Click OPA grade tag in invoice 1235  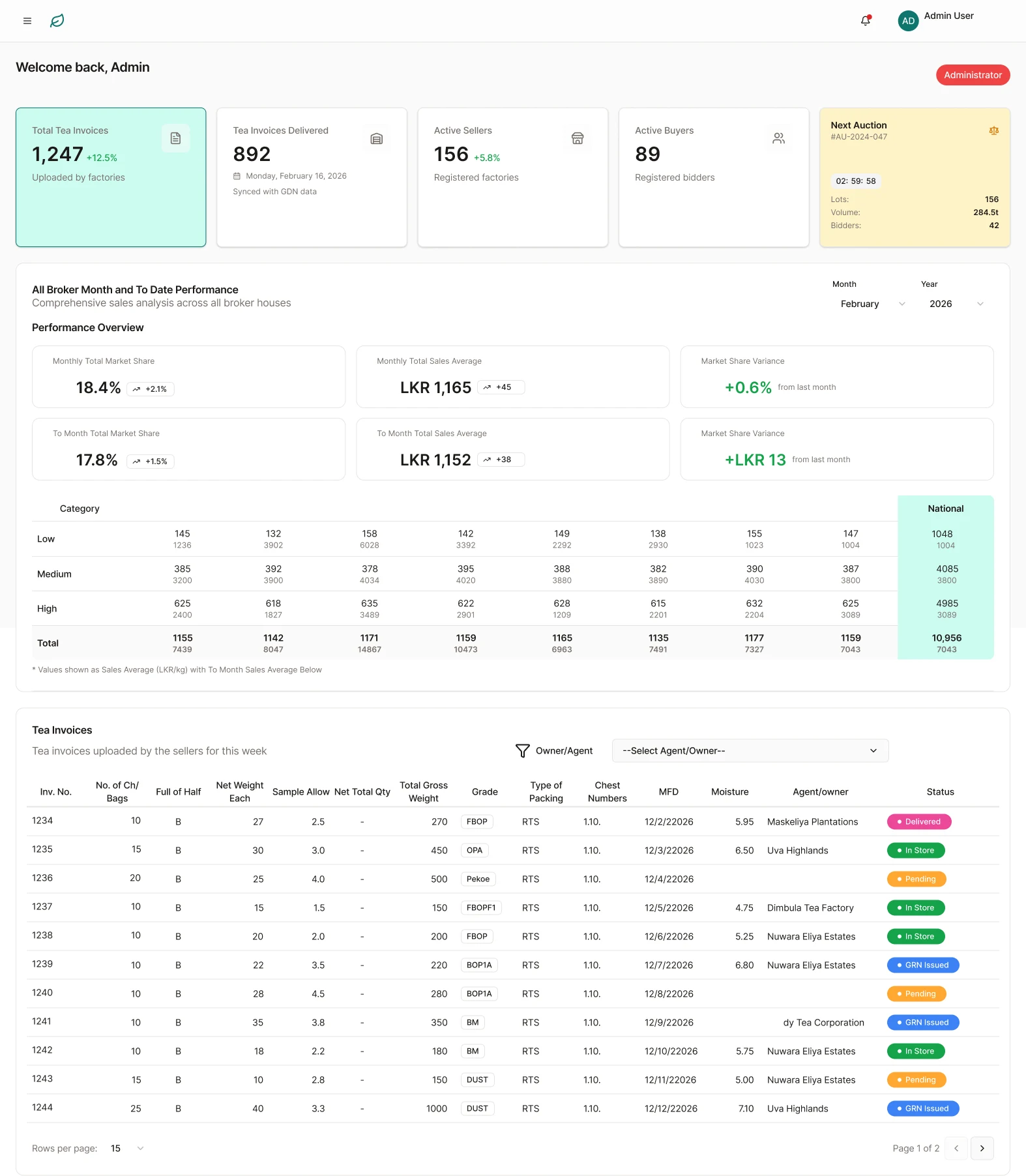click(x=475, y=851)
